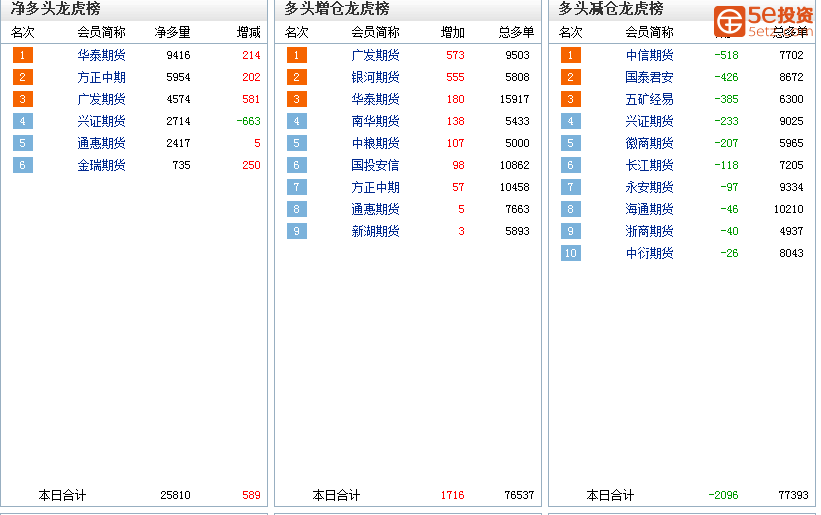Image resolution: width=821 pixels, height=515 pixels.
Task: Click rank 9 badge beside 新湖期货
Action: point(297,231)
